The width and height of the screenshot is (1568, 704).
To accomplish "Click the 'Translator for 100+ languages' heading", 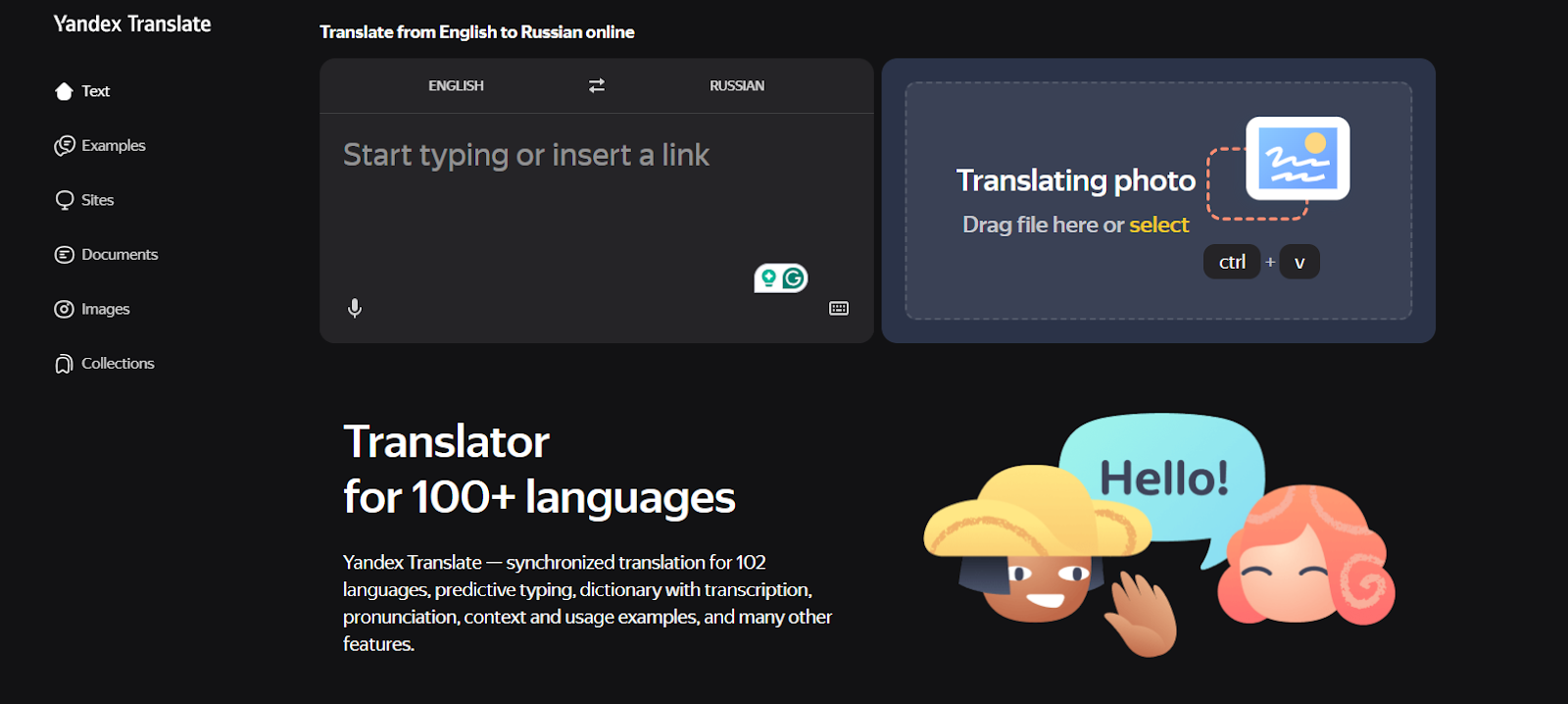I will click(x=539, y=470).
